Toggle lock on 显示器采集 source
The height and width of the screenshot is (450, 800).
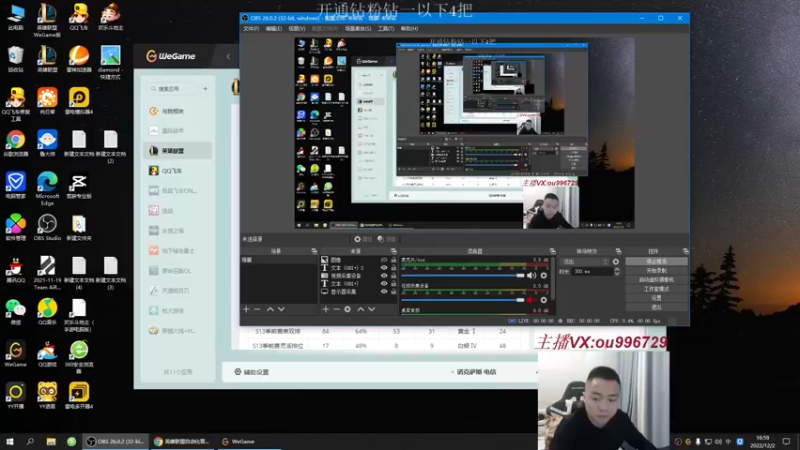pyautogui.click(x=393, y=292)
